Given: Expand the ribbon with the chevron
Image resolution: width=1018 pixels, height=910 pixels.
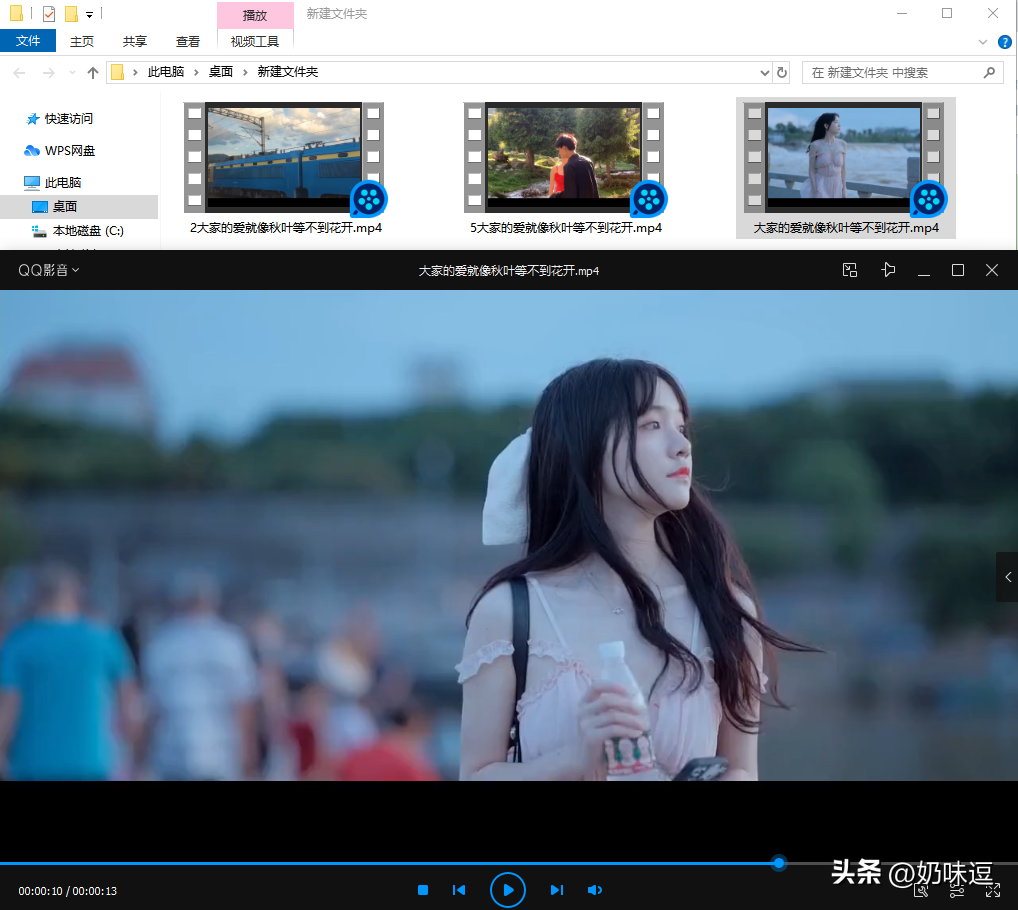Looking at the screenshot, I should [982, 42].
